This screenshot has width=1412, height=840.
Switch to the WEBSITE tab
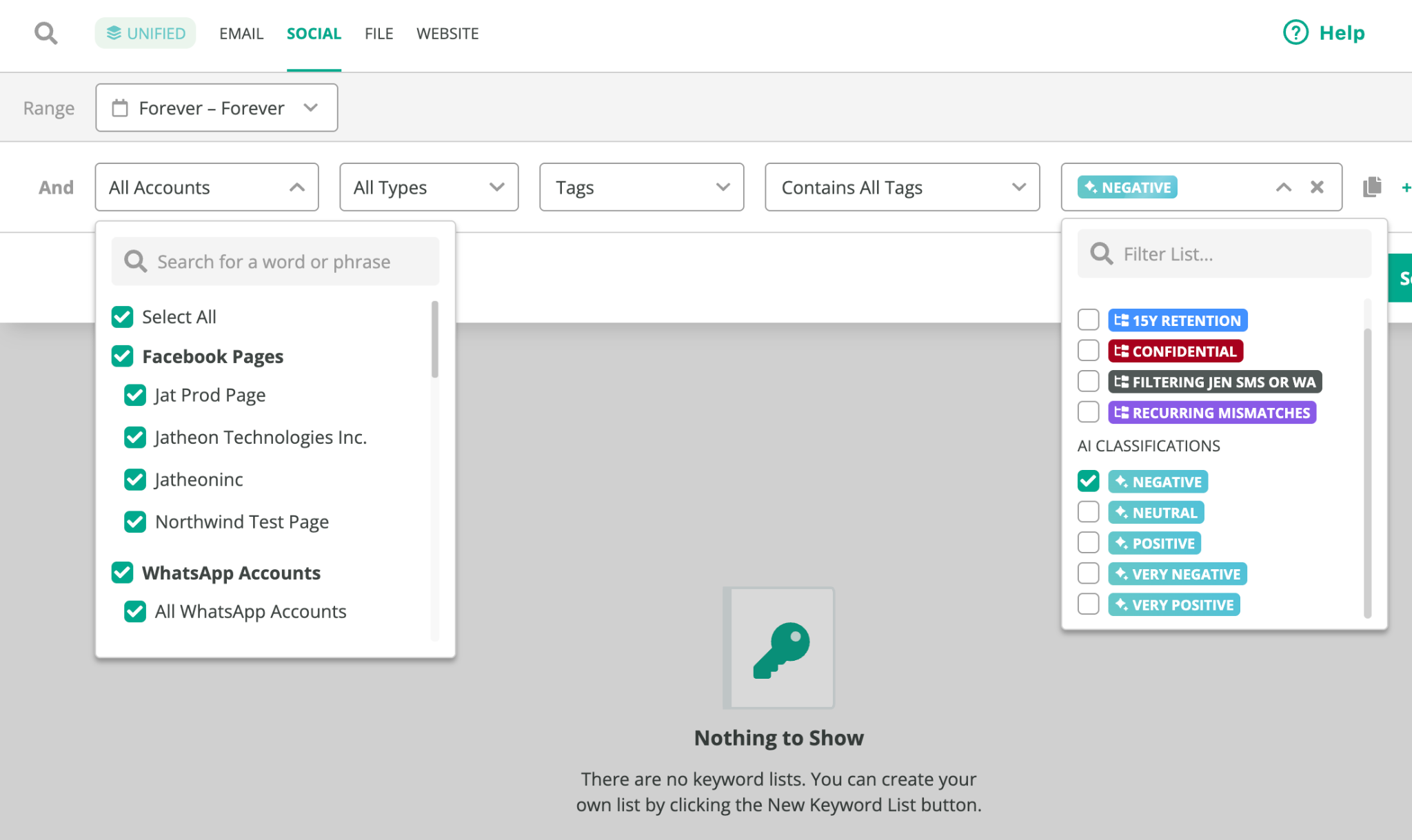point(447,33)
